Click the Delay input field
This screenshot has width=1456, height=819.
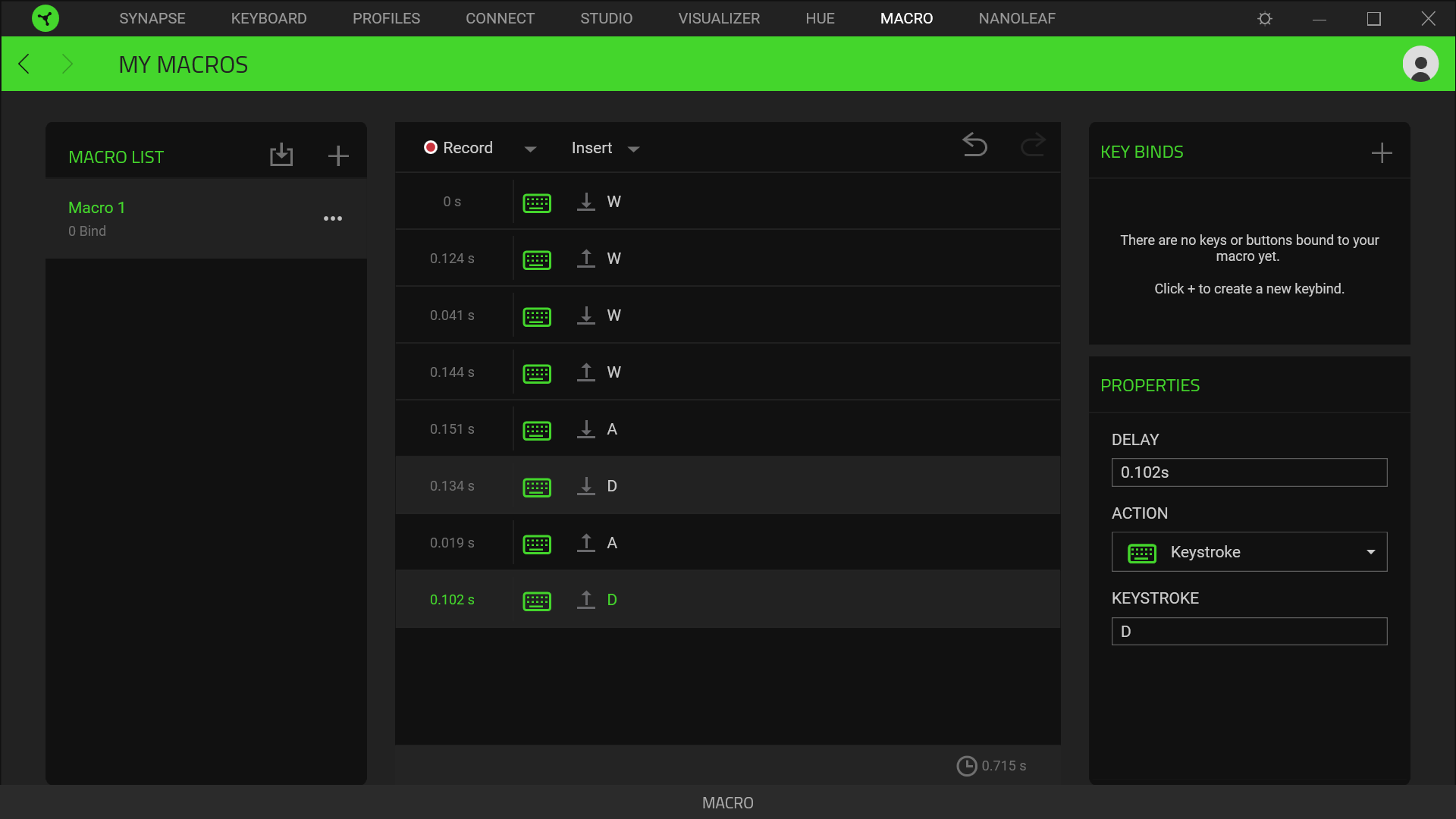pyautogui.click(x=1249, y=472)
